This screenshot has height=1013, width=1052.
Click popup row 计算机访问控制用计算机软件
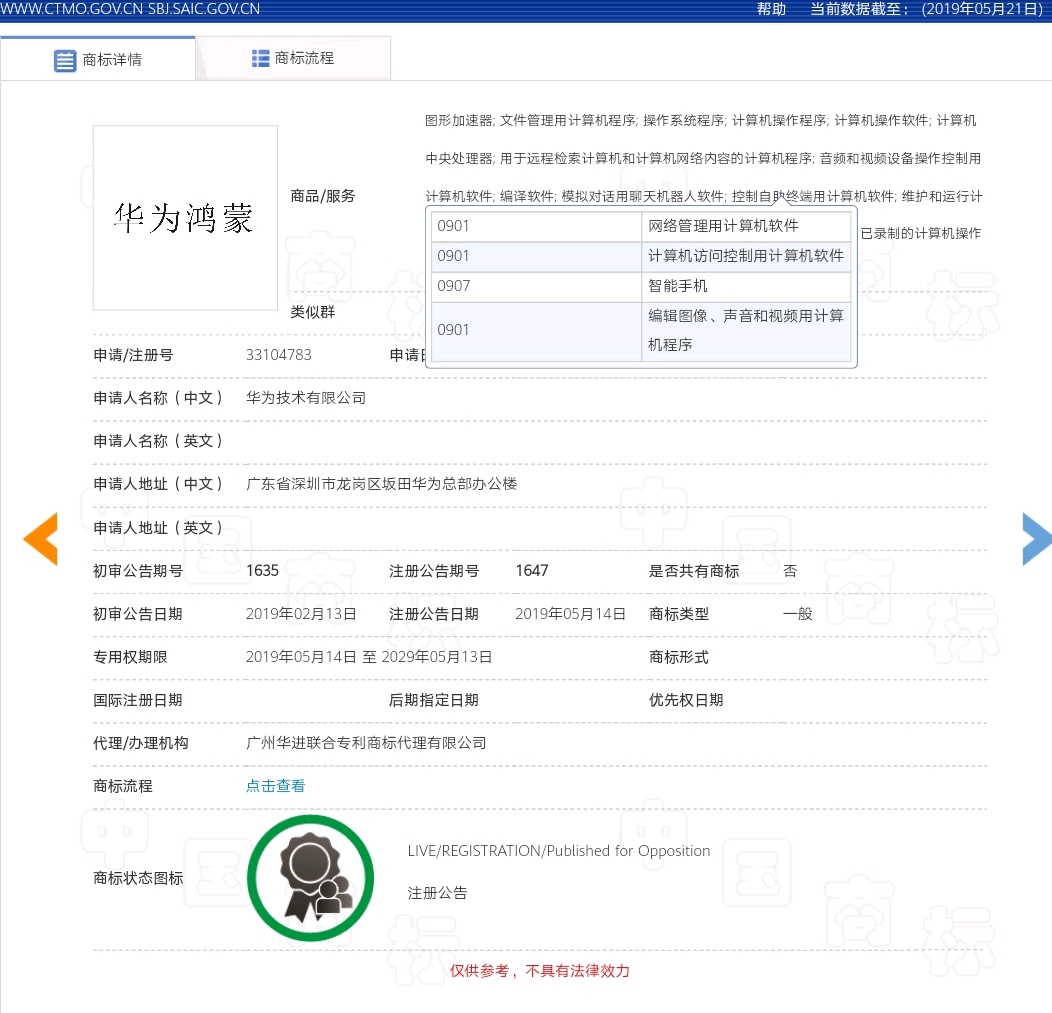pyautogui.click(x=641, y=256)
